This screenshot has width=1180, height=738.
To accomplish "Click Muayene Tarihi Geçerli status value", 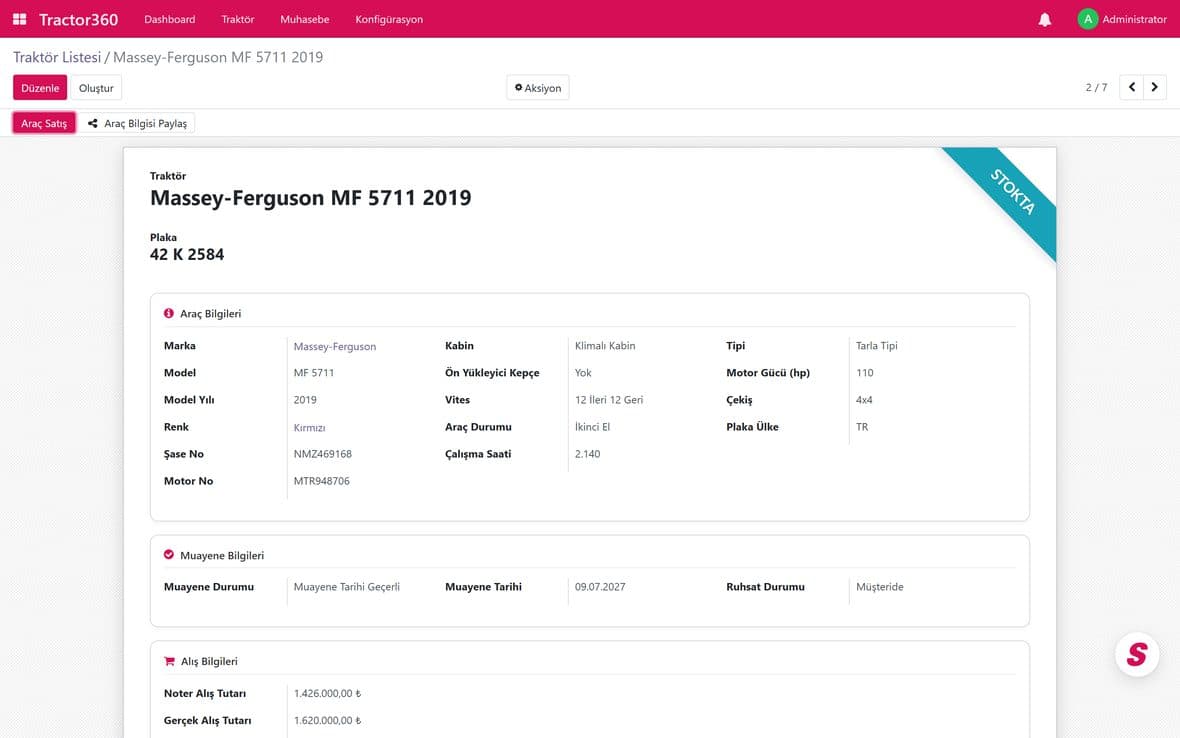I will [x=346, y=587].
